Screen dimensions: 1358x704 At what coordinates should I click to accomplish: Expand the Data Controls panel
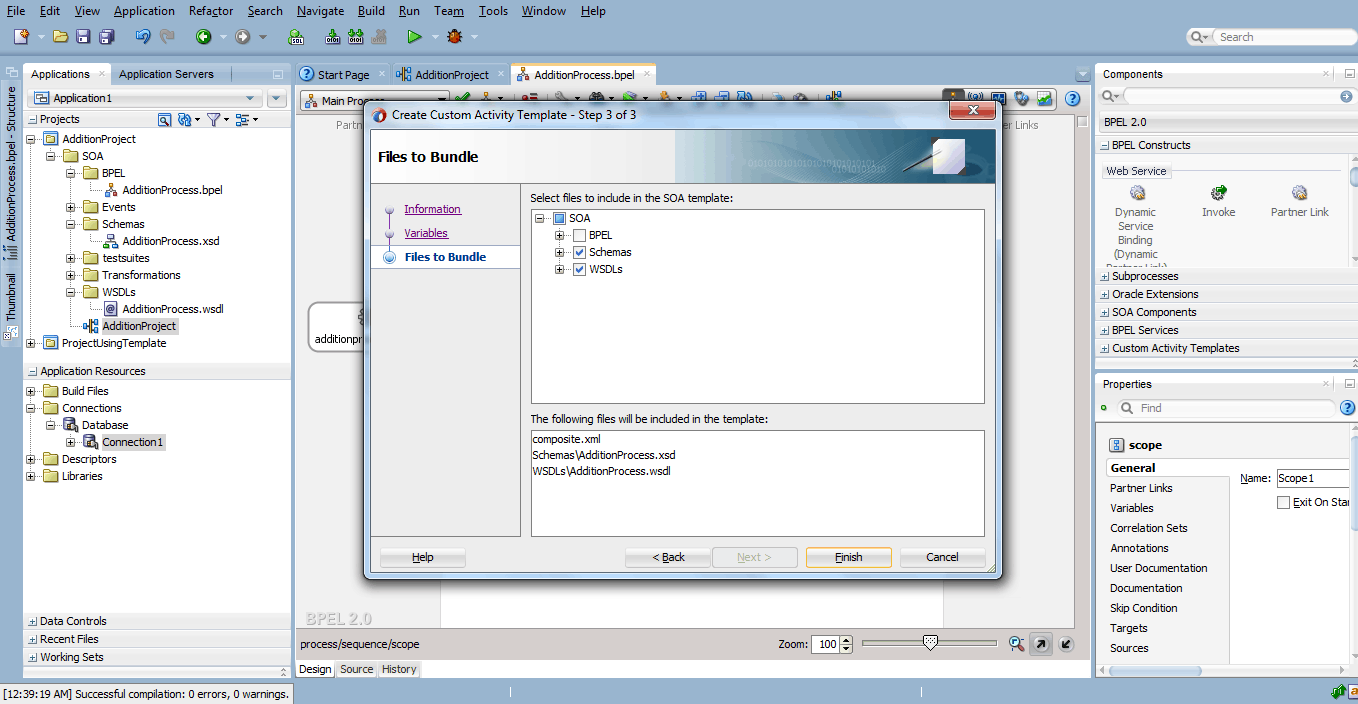point(33,621)
